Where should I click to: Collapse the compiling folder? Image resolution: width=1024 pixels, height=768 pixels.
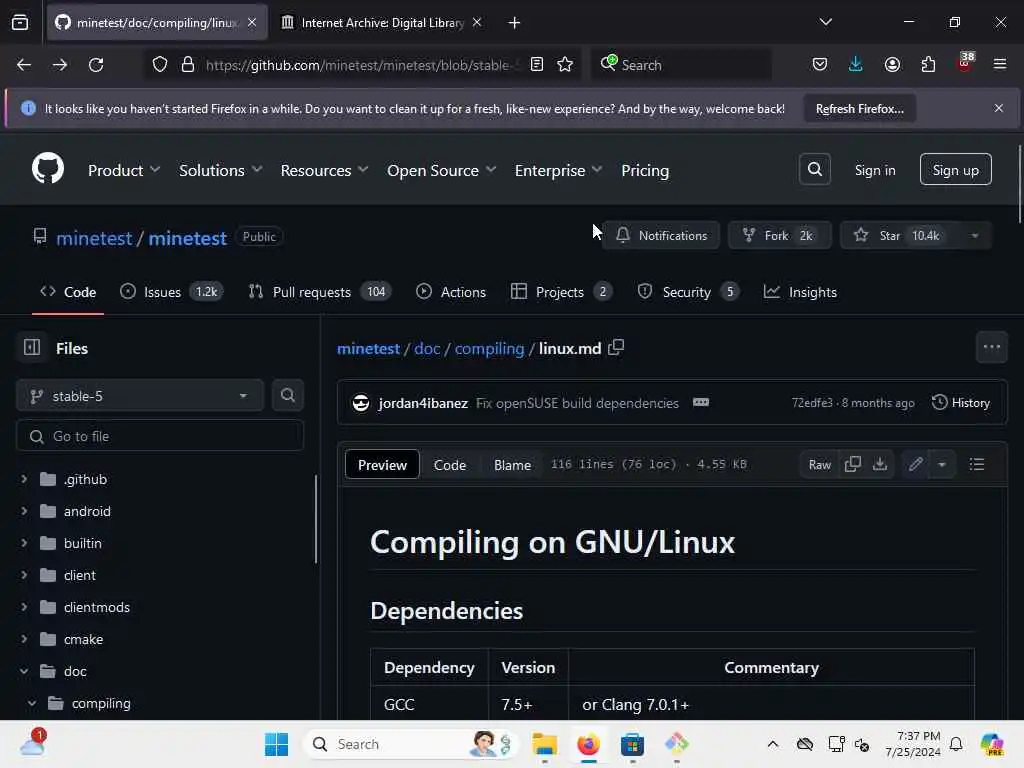pyautogui.click(x=32, y=703)
